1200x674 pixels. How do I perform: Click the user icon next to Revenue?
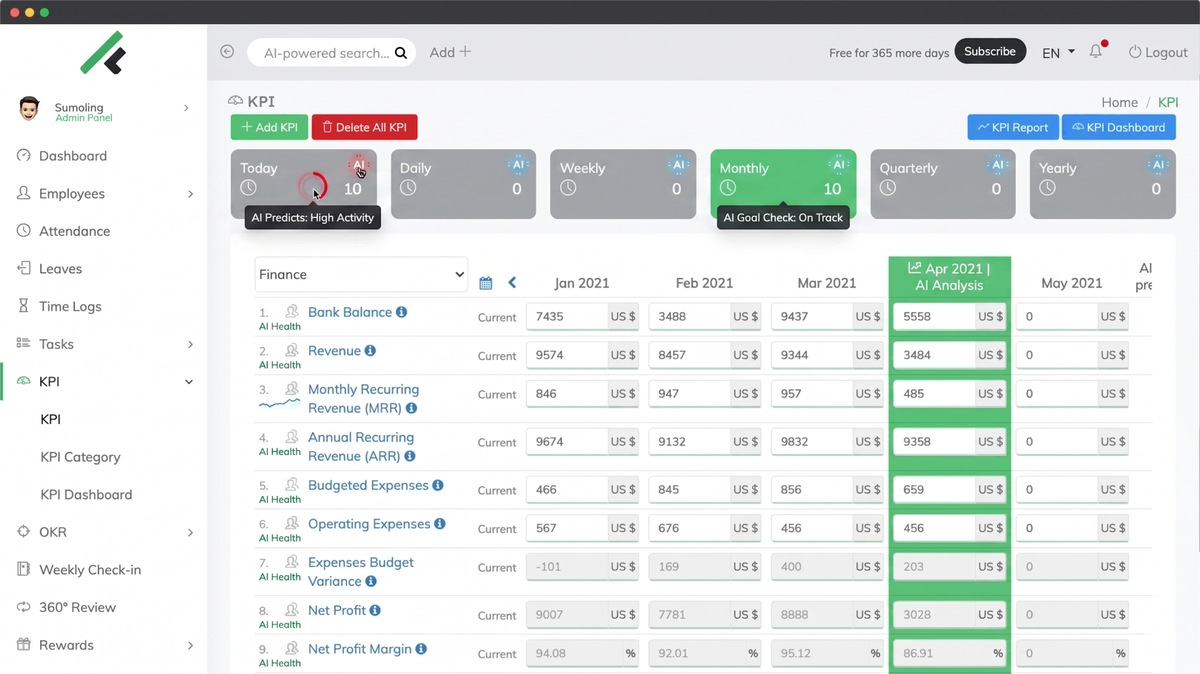[292, 351]
